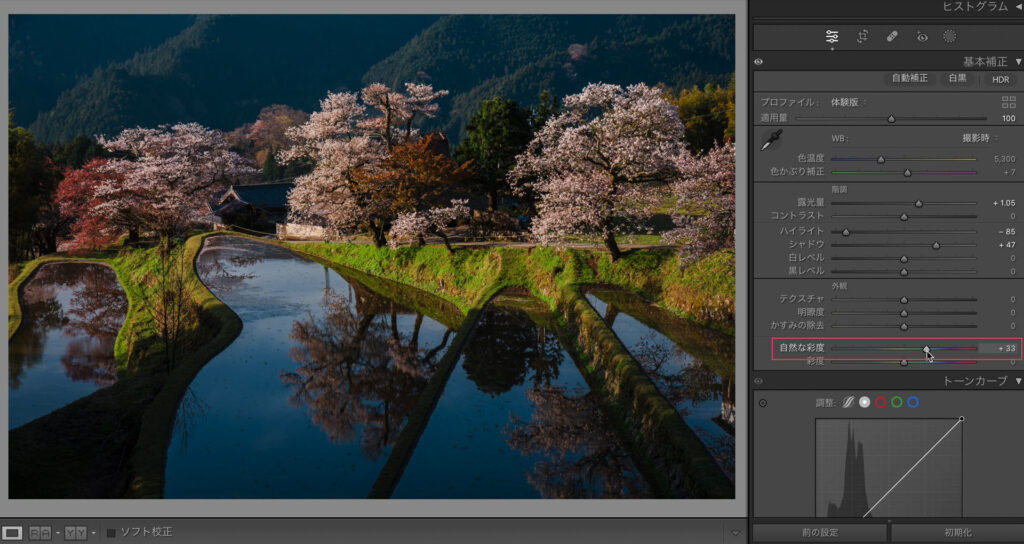Open the Masking tool

click(x=950, y=37)
